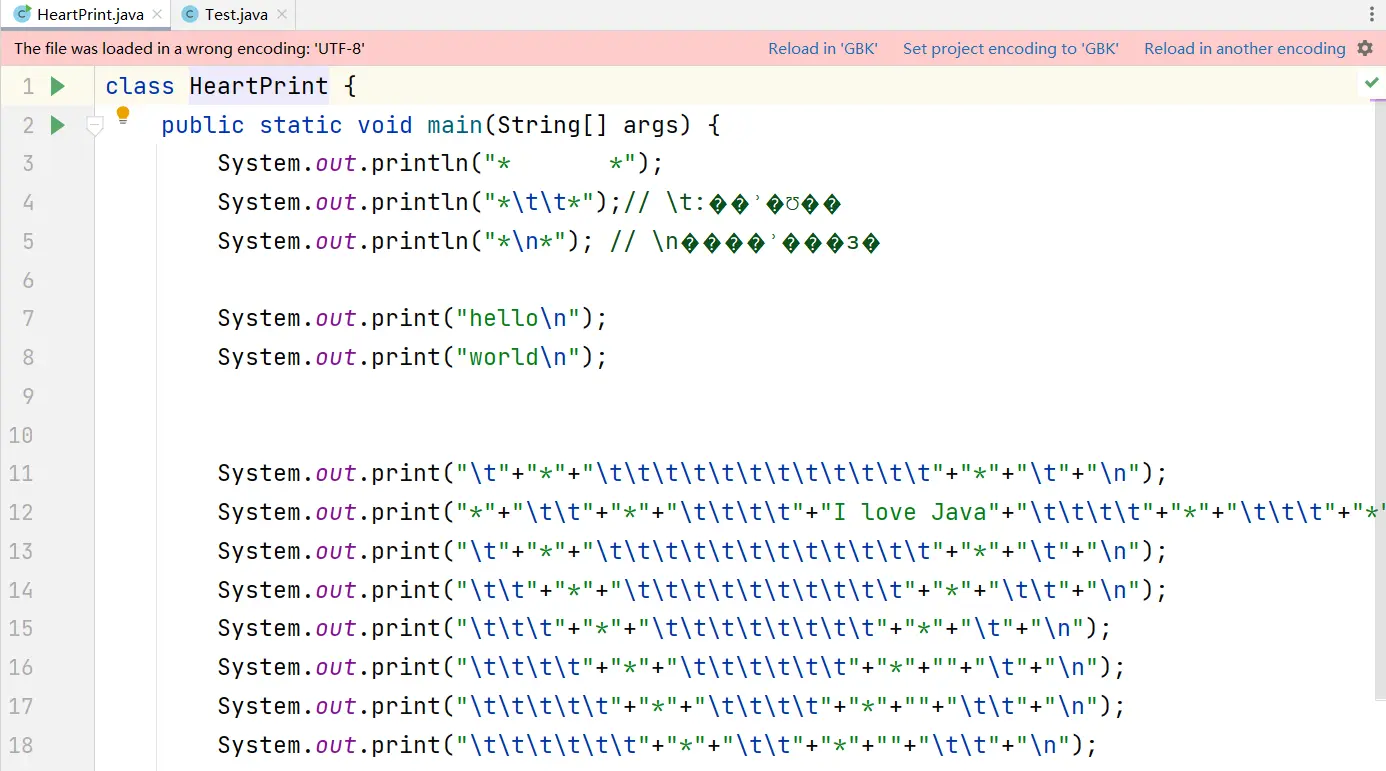Click the vertical scrollbar on the right
This screenshot has height=771, width=1386.
point(1380,400)
